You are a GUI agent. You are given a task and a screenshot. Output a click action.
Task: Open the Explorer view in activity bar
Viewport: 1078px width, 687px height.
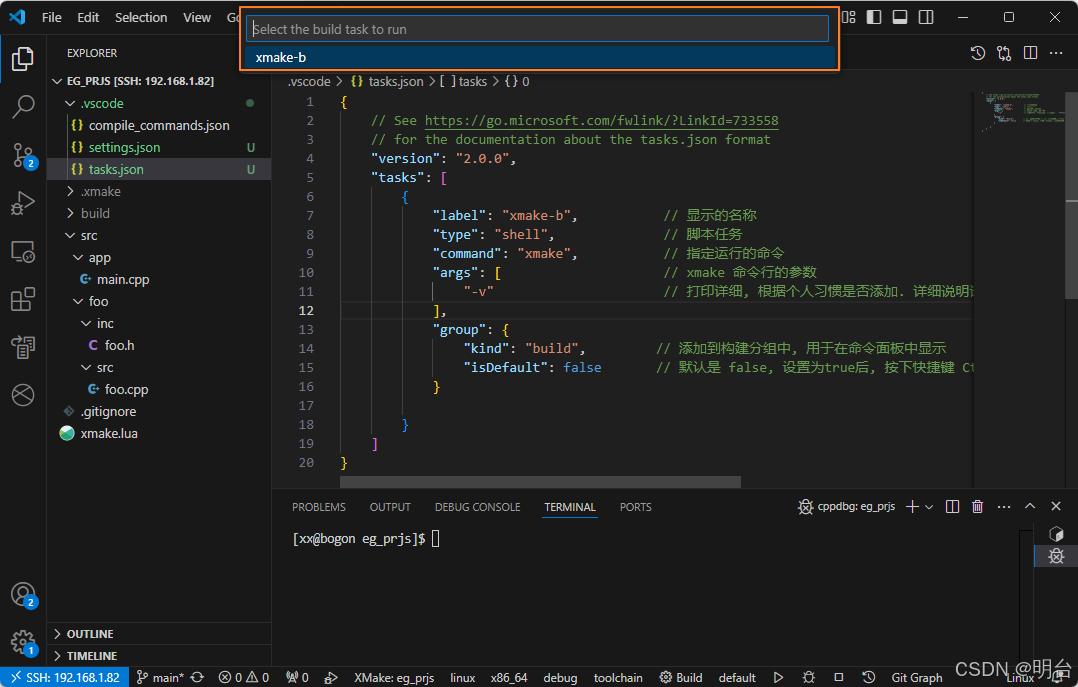point(23,59)
